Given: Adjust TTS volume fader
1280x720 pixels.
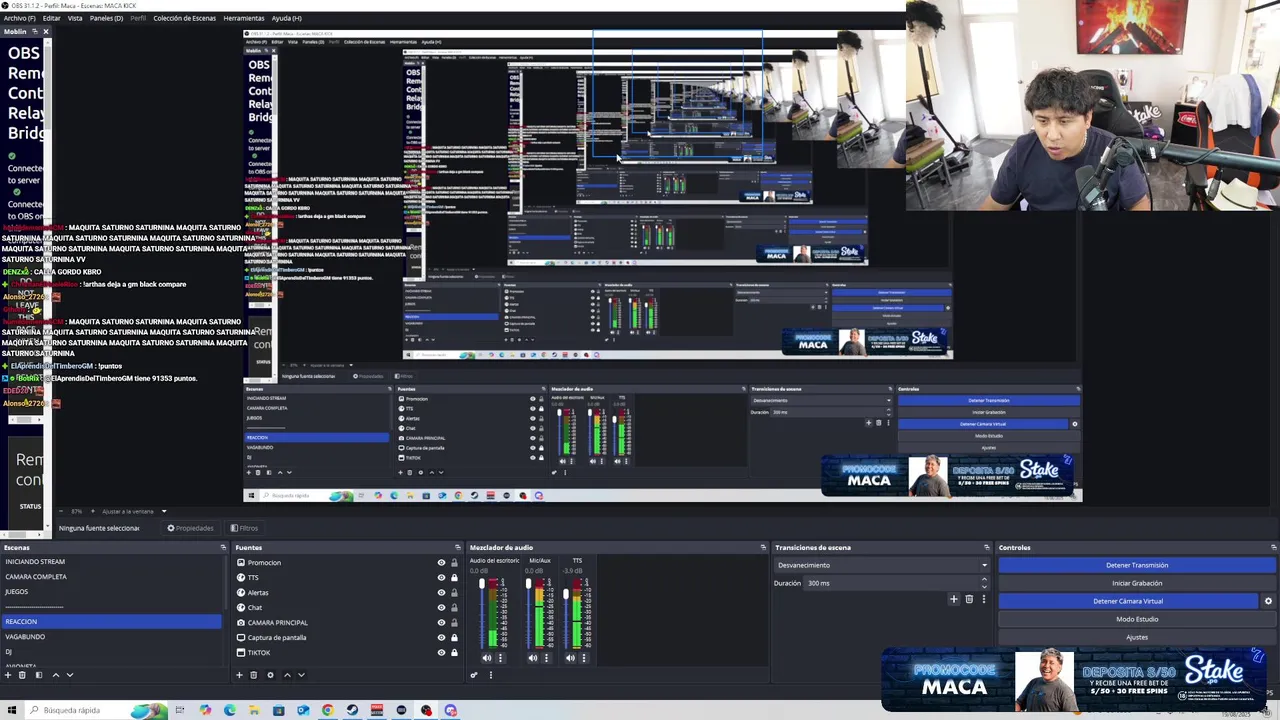Looking at the screenshot, I should 566,594.
